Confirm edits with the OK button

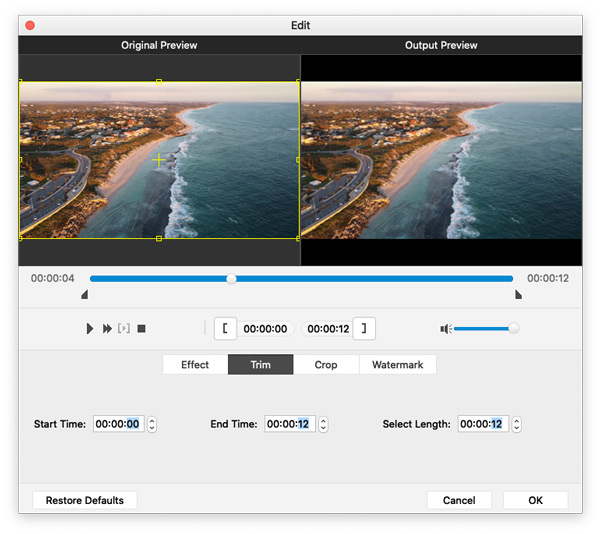tap(535, 500)
